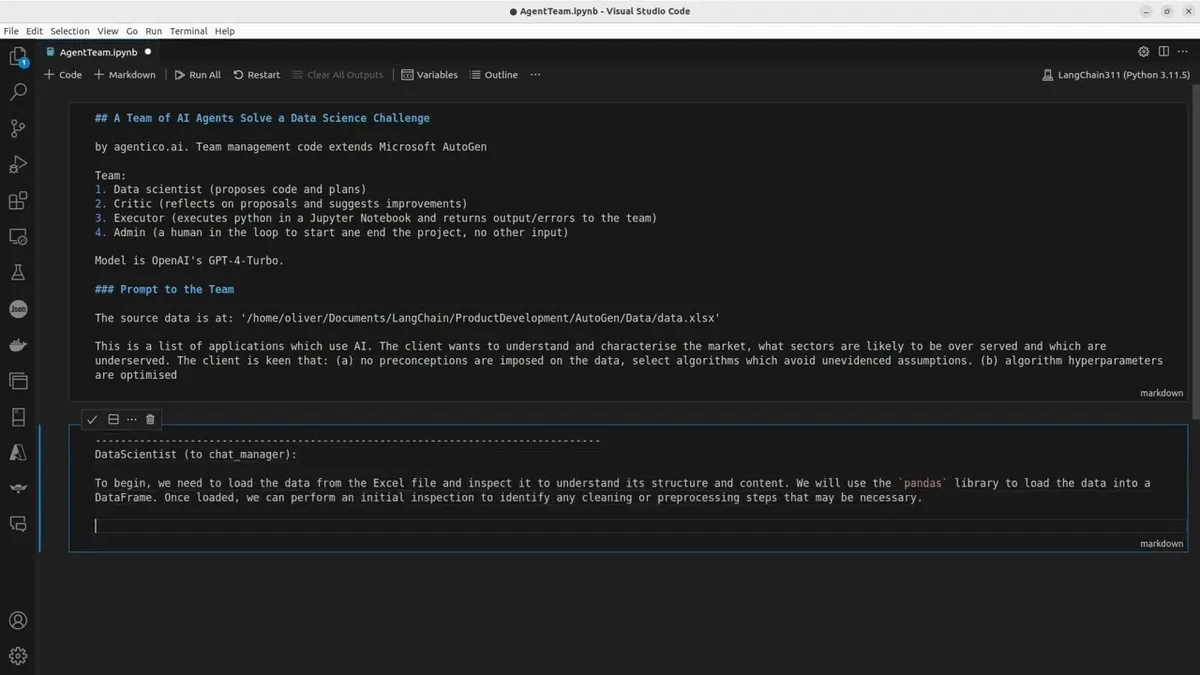1200x675 pixels.
Task: Click unsaved dot on AgentTeam.ipynb tab
Action: 148,52
